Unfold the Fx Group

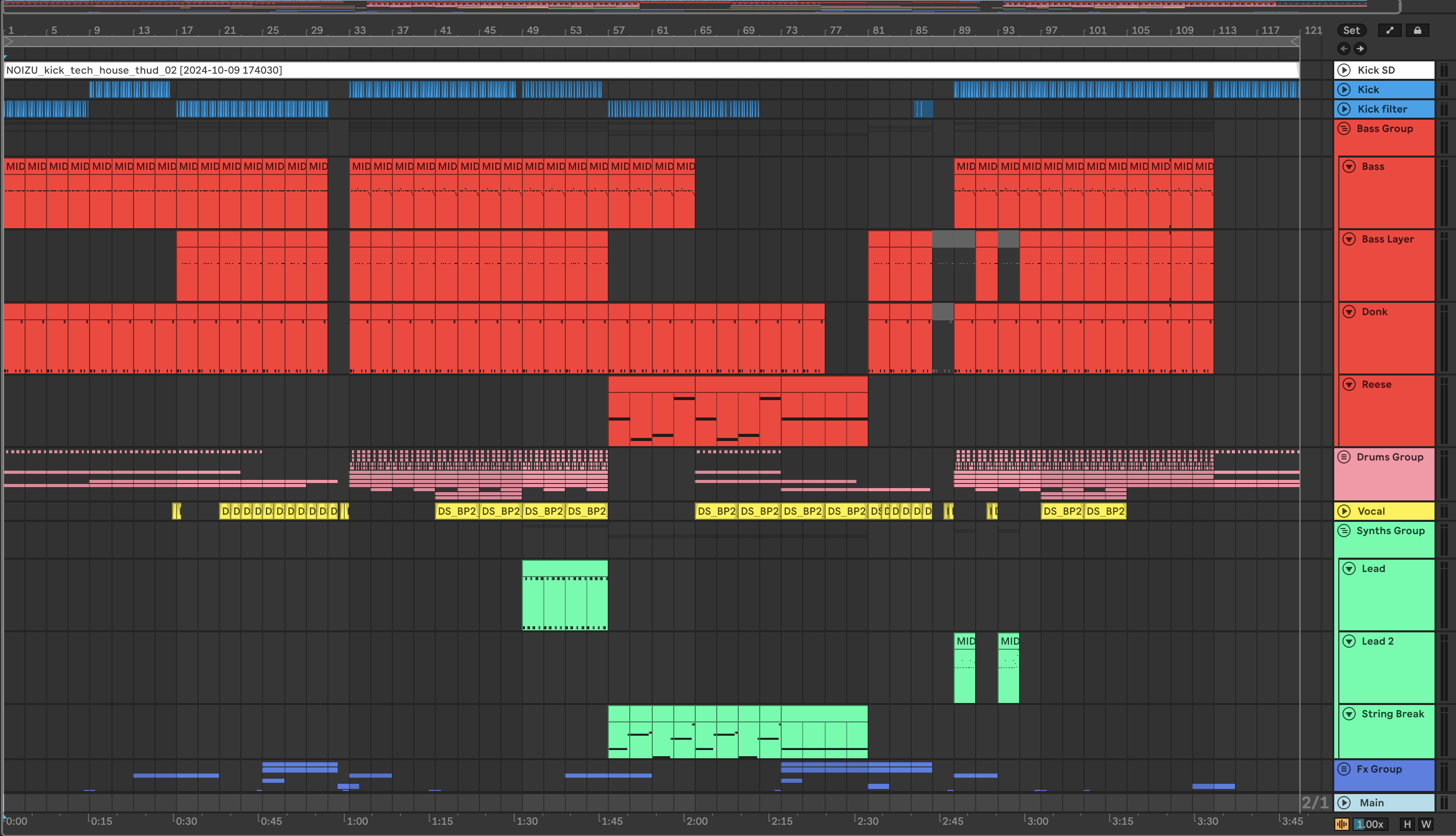click(1344, 769)
